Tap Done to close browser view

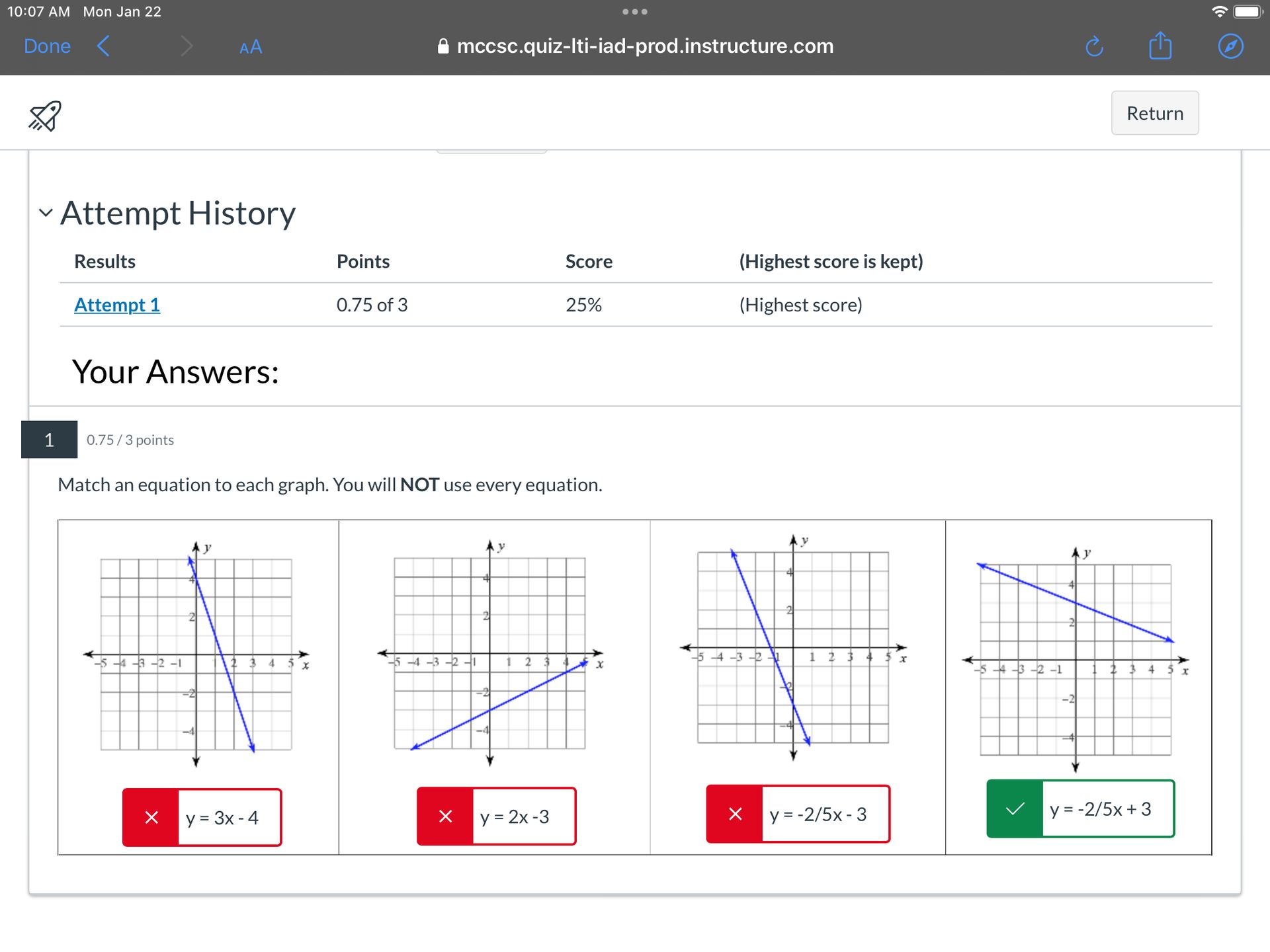[47, 46]
